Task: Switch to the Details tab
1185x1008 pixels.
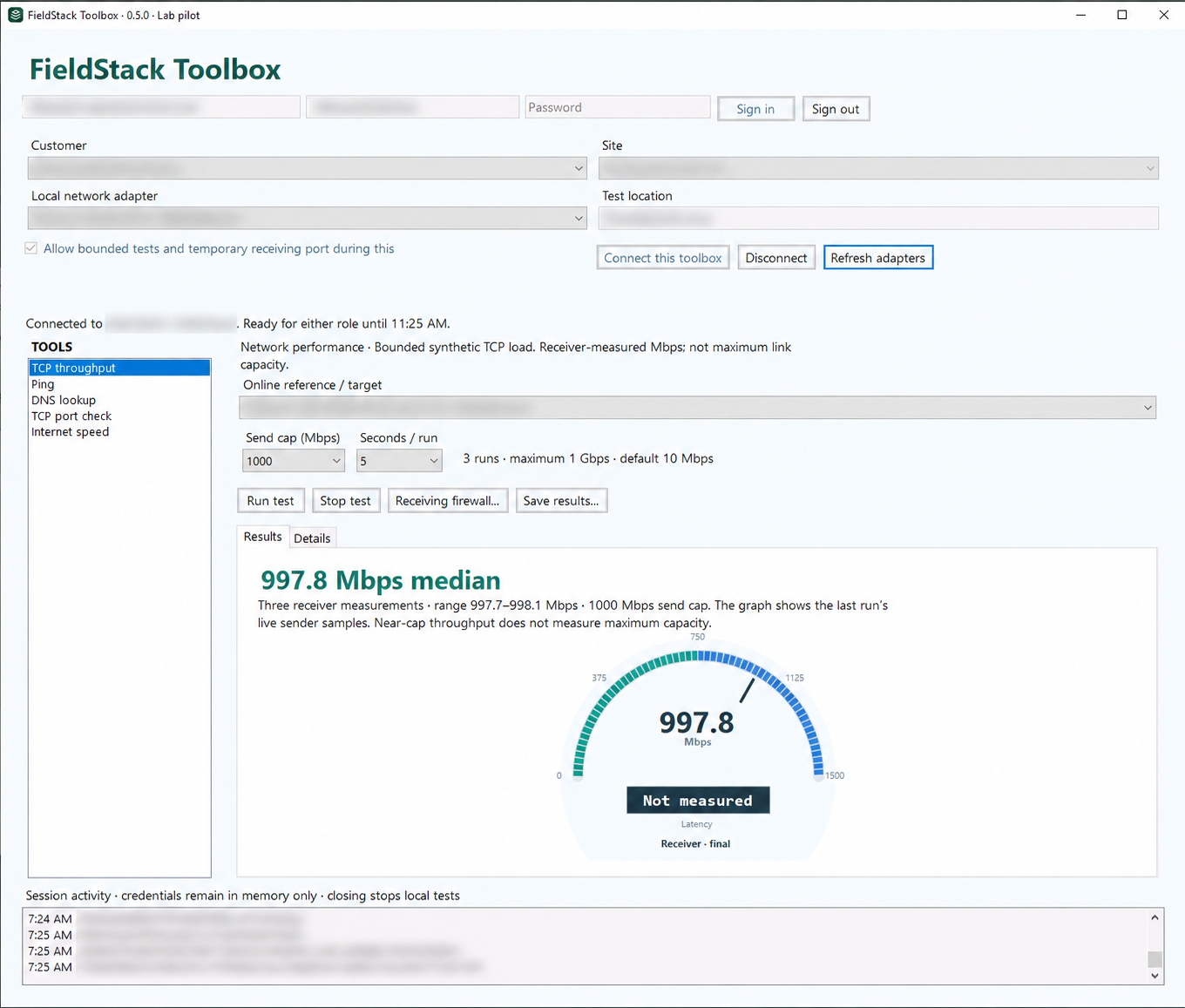Action: [x=312, y=538]
